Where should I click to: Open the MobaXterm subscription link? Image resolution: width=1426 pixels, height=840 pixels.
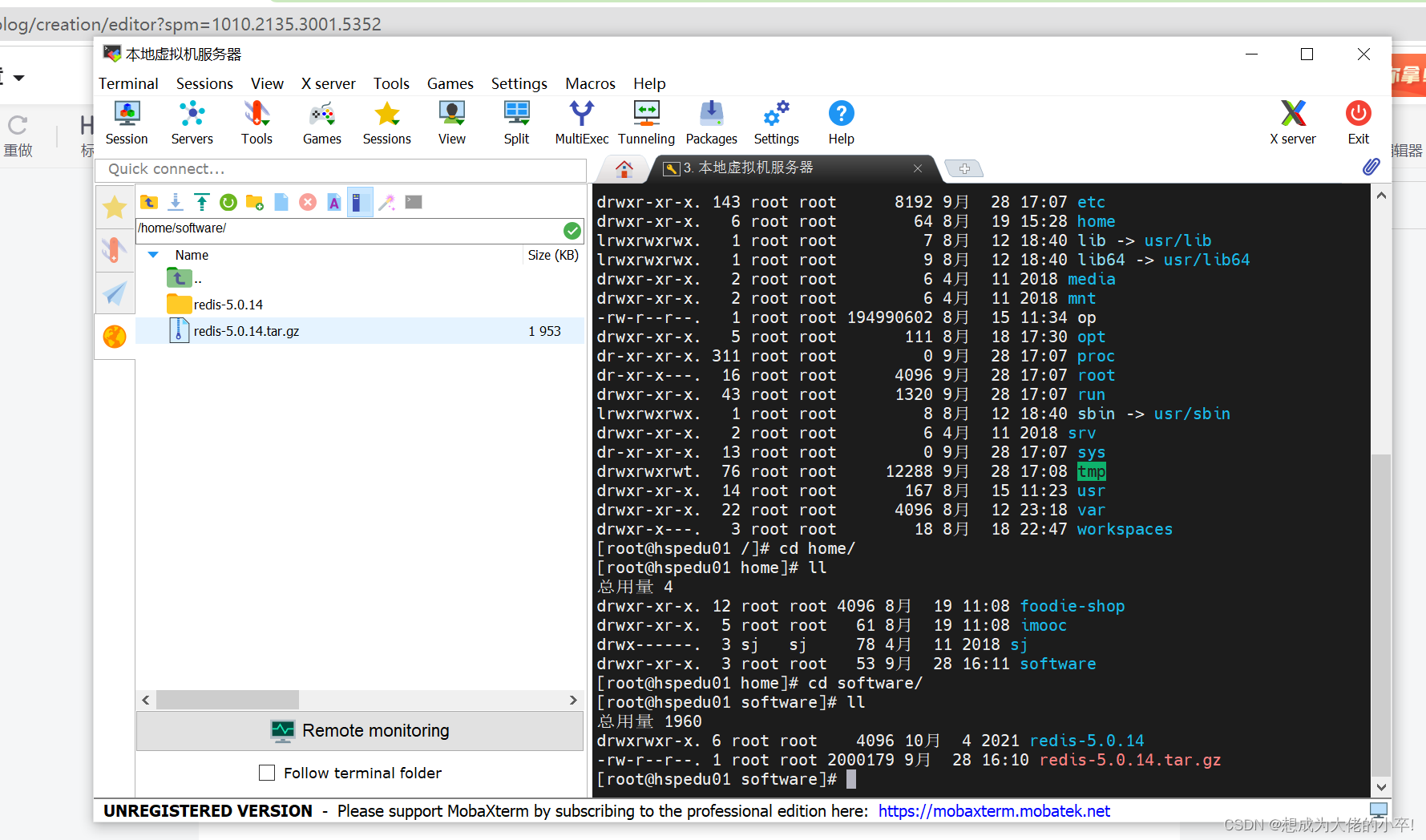pyautogui.click(x=994, y=810)
